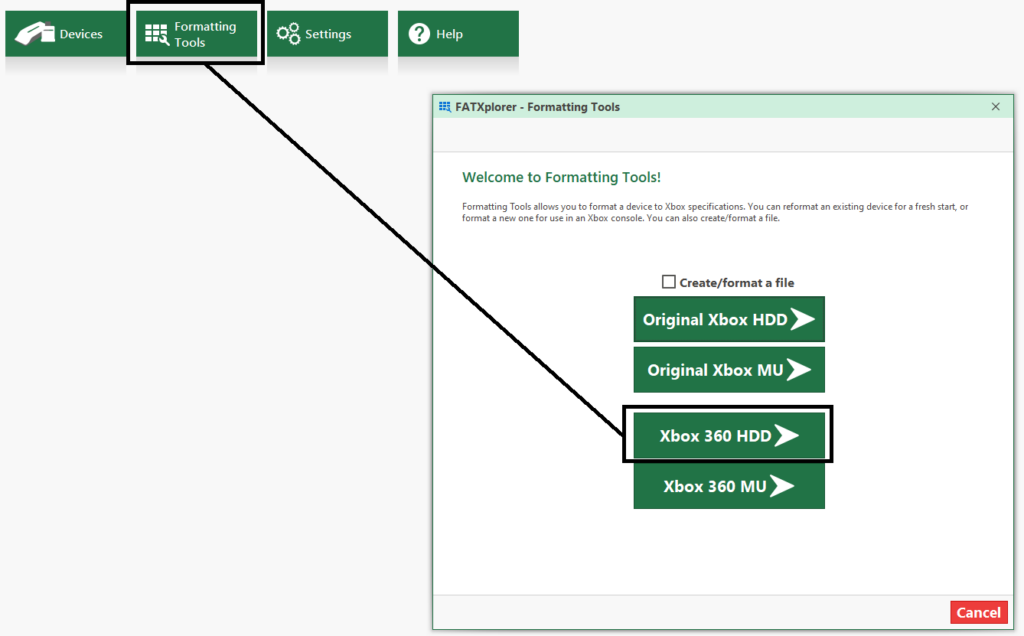
Task: Cancel the Formatting Tools dialog
Action: coord(978,612)
